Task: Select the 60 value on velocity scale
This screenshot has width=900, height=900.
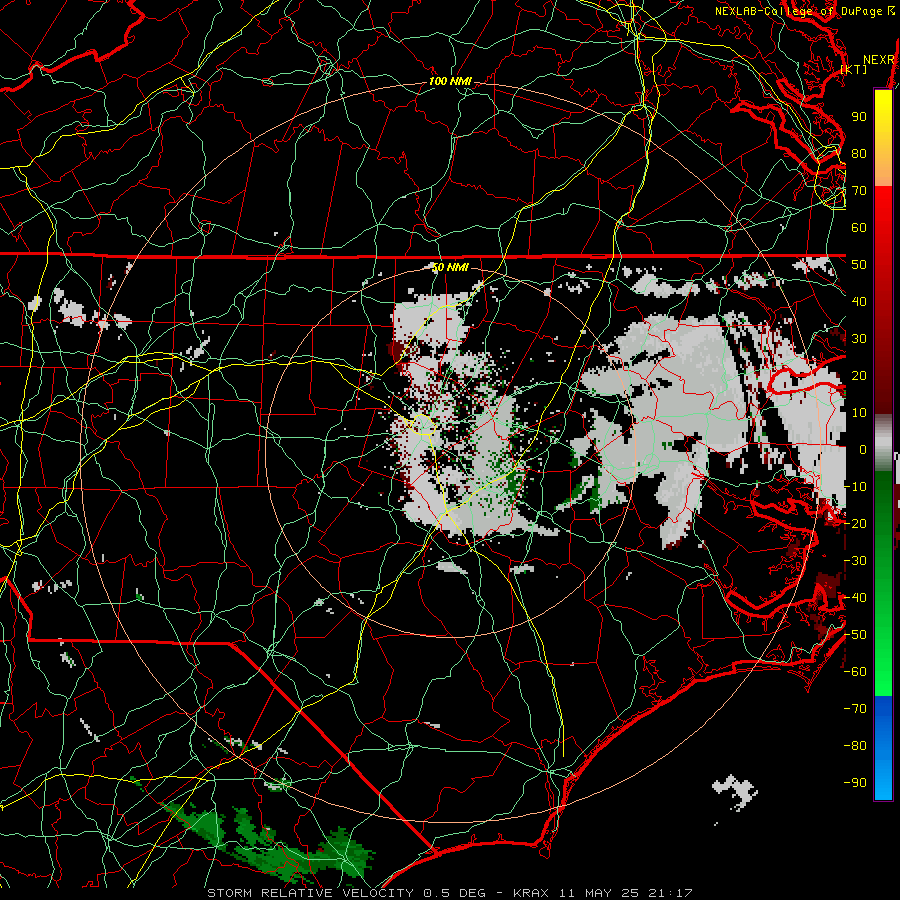Action: [x=859, y=228]
